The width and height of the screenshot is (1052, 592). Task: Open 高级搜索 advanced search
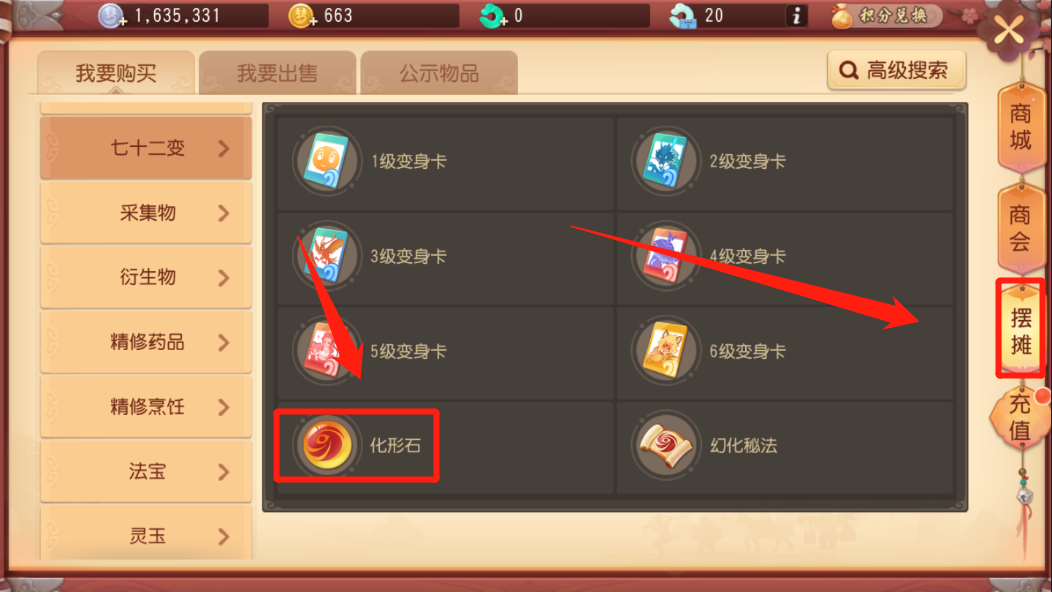click(x=897, y=70)
